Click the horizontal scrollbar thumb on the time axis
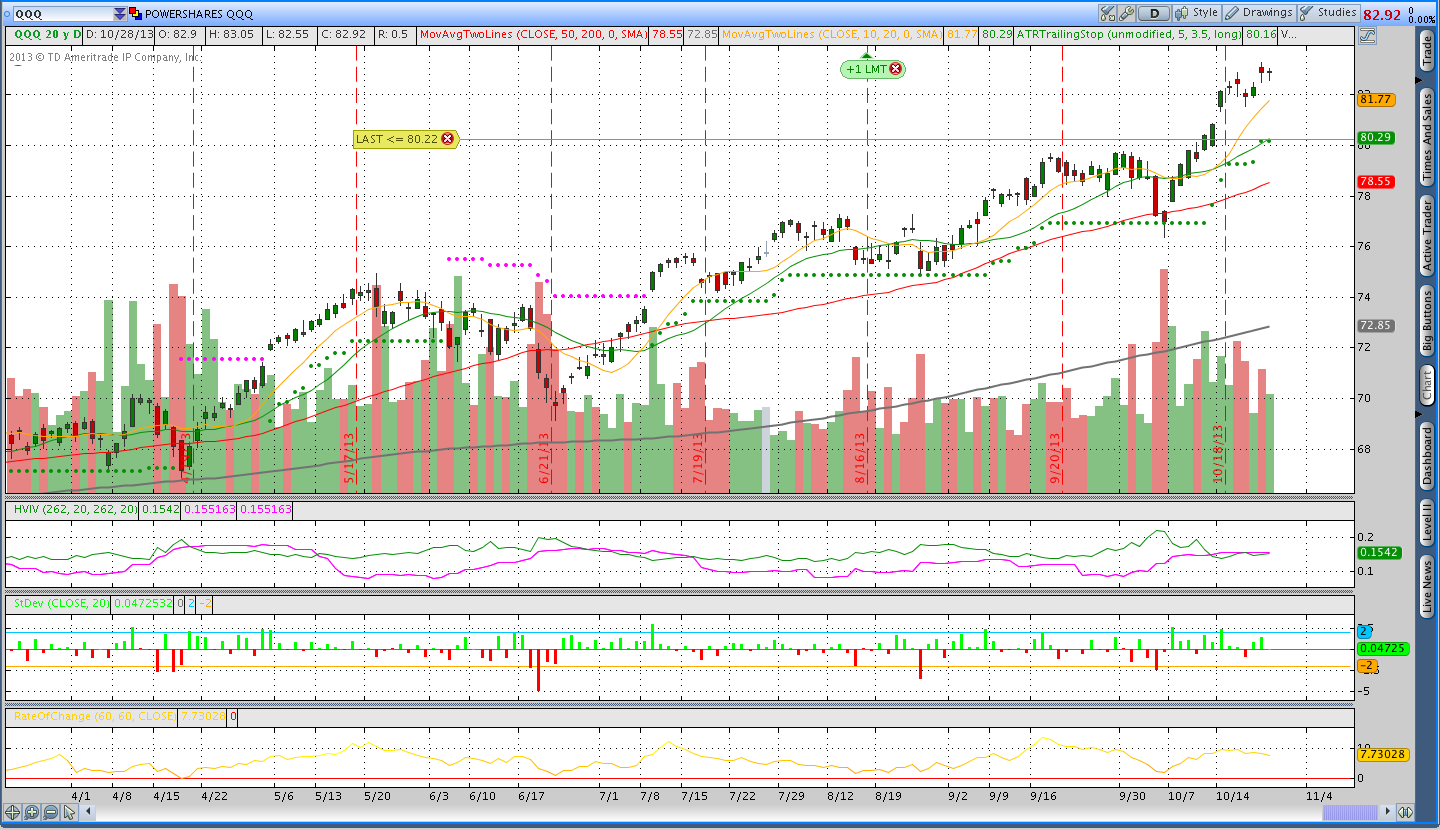Viewport: 1440px width, 830px height. click(1350, 813)
